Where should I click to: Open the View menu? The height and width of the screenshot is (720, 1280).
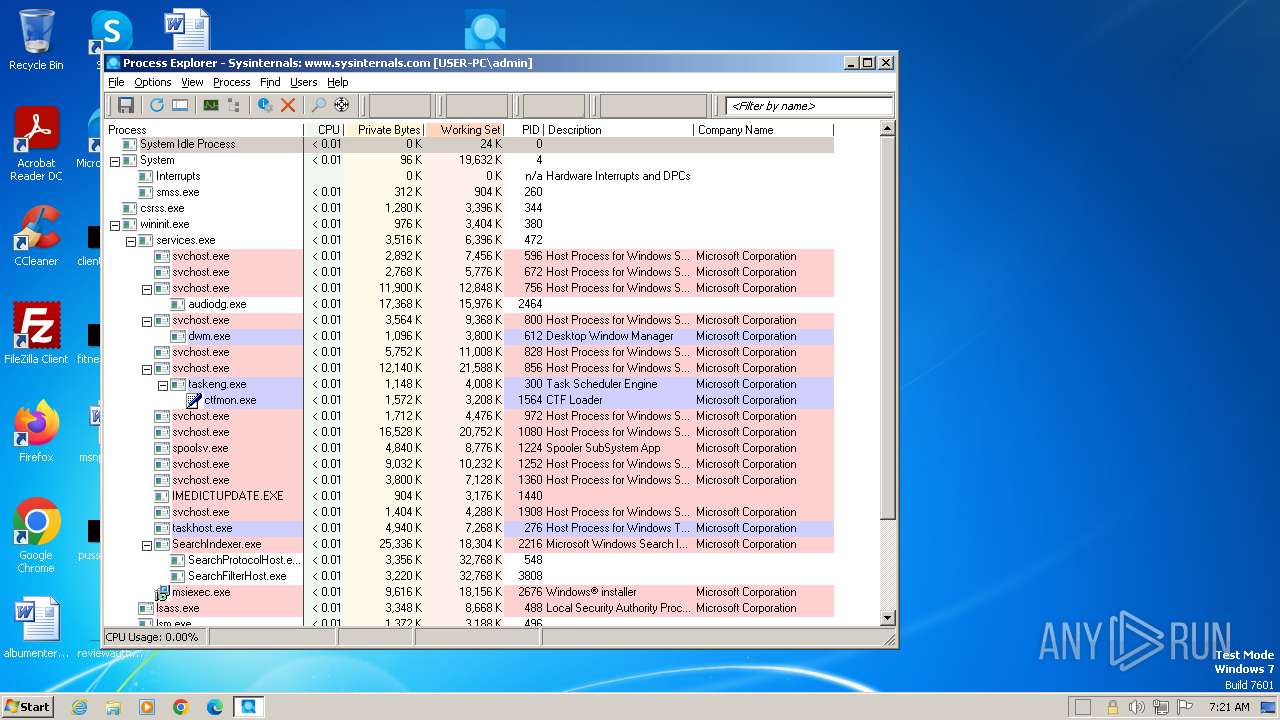192,82
